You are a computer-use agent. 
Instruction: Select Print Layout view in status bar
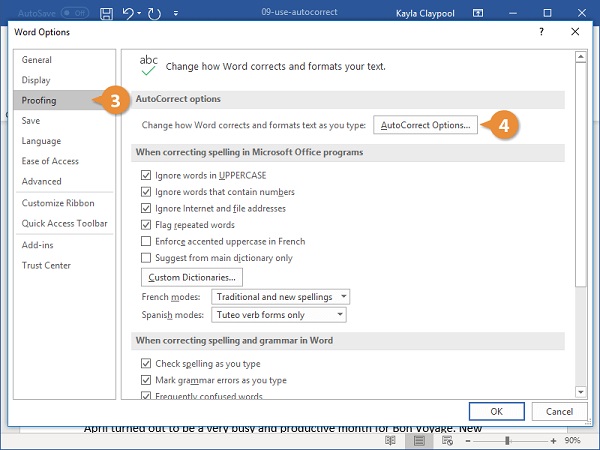419,440
